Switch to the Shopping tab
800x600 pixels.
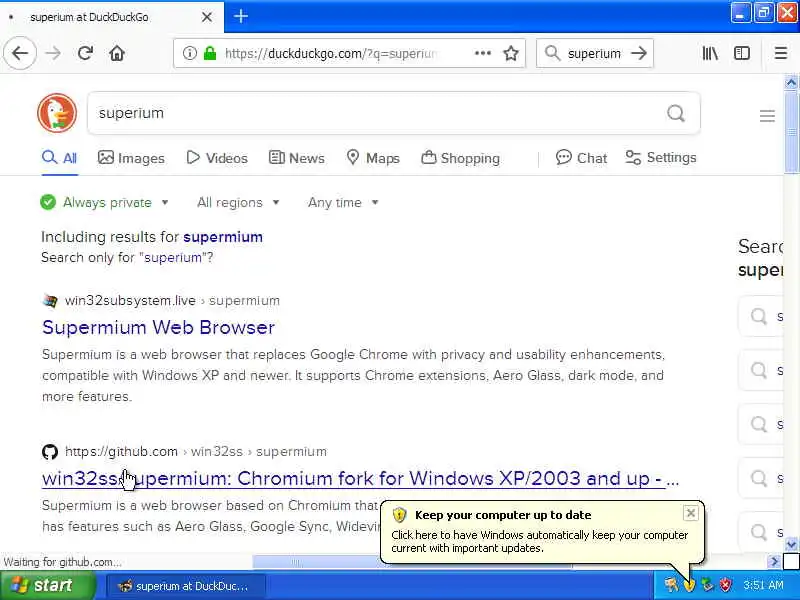point(460,158)
